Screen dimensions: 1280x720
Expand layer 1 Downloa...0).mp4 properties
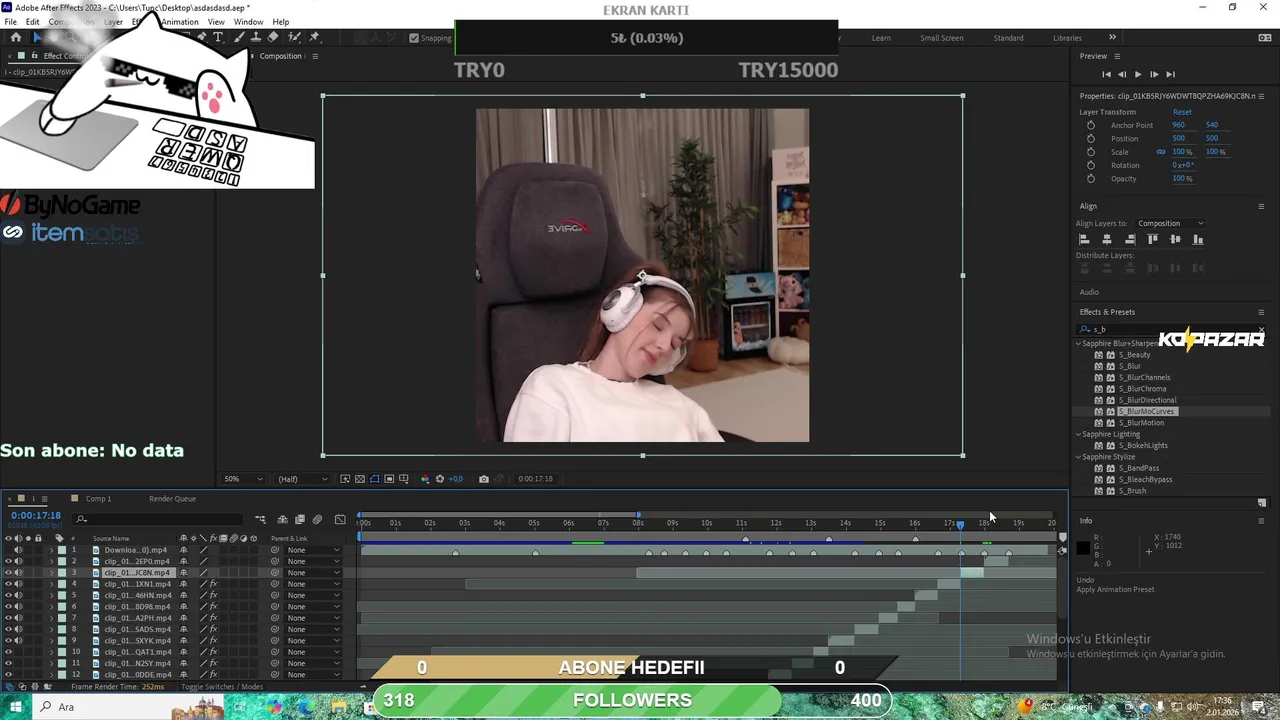[x=52, y=550]
